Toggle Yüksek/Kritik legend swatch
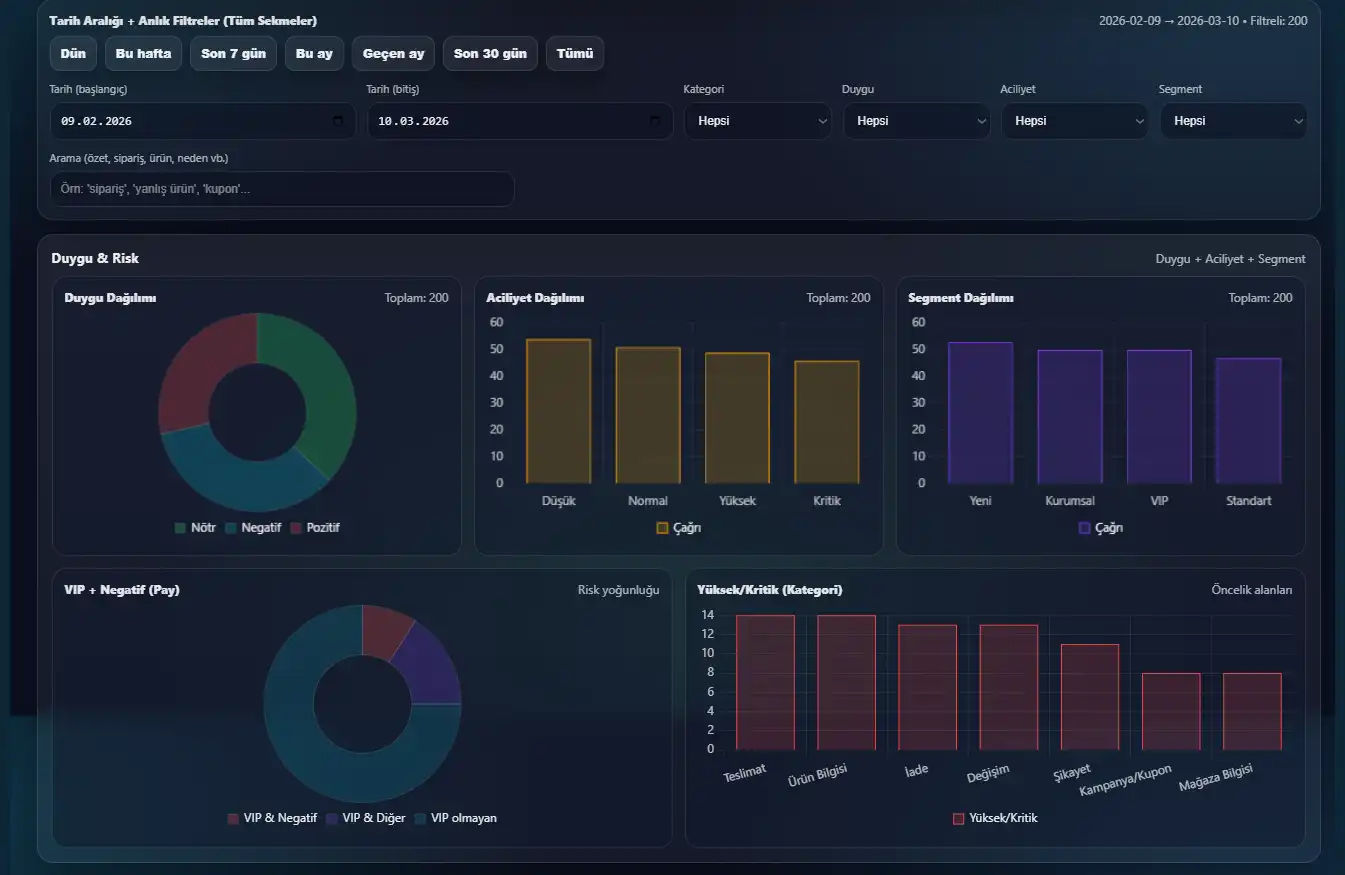 coord(958,818)
